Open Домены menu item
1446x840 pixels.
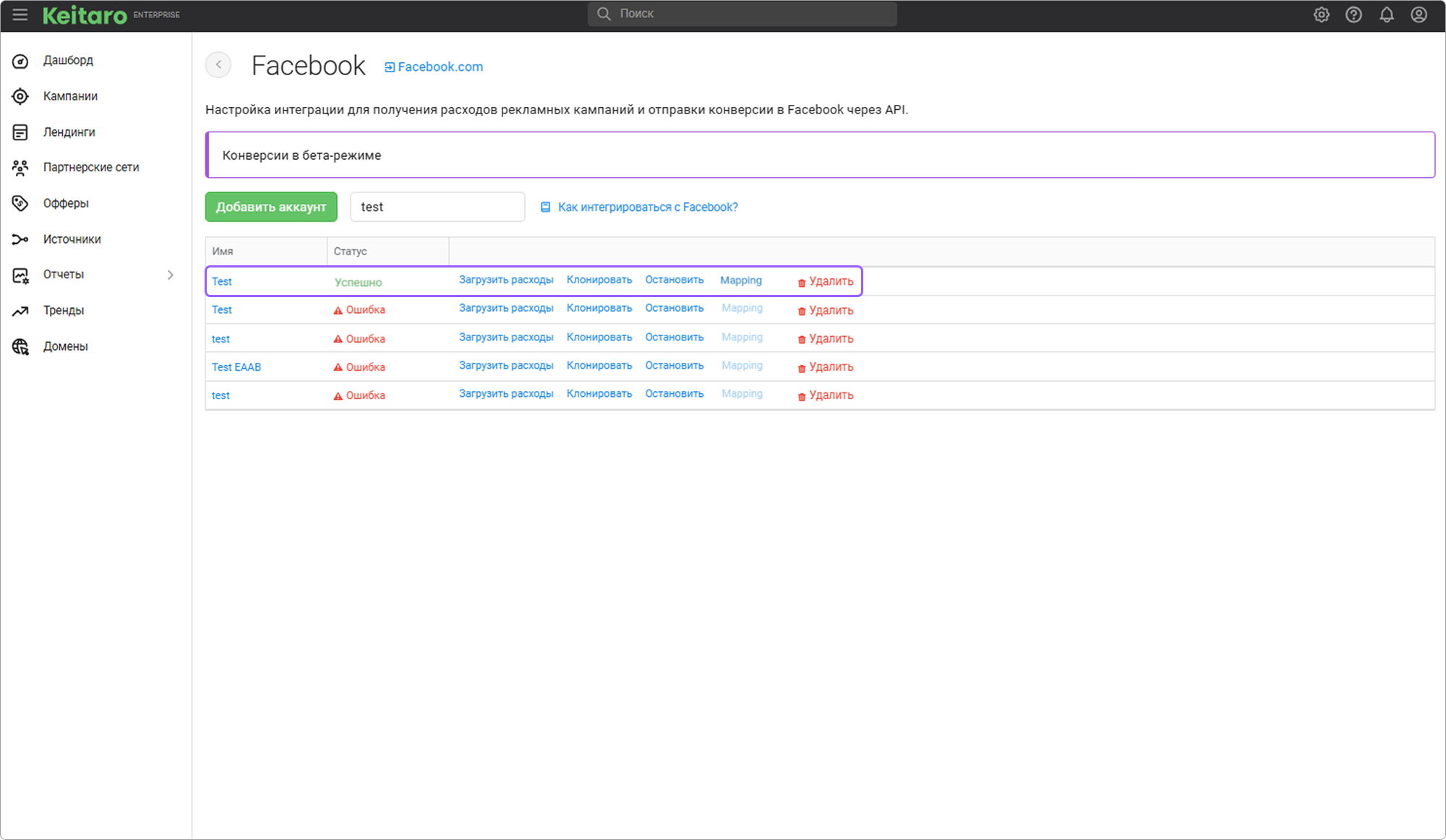point(65,346)
